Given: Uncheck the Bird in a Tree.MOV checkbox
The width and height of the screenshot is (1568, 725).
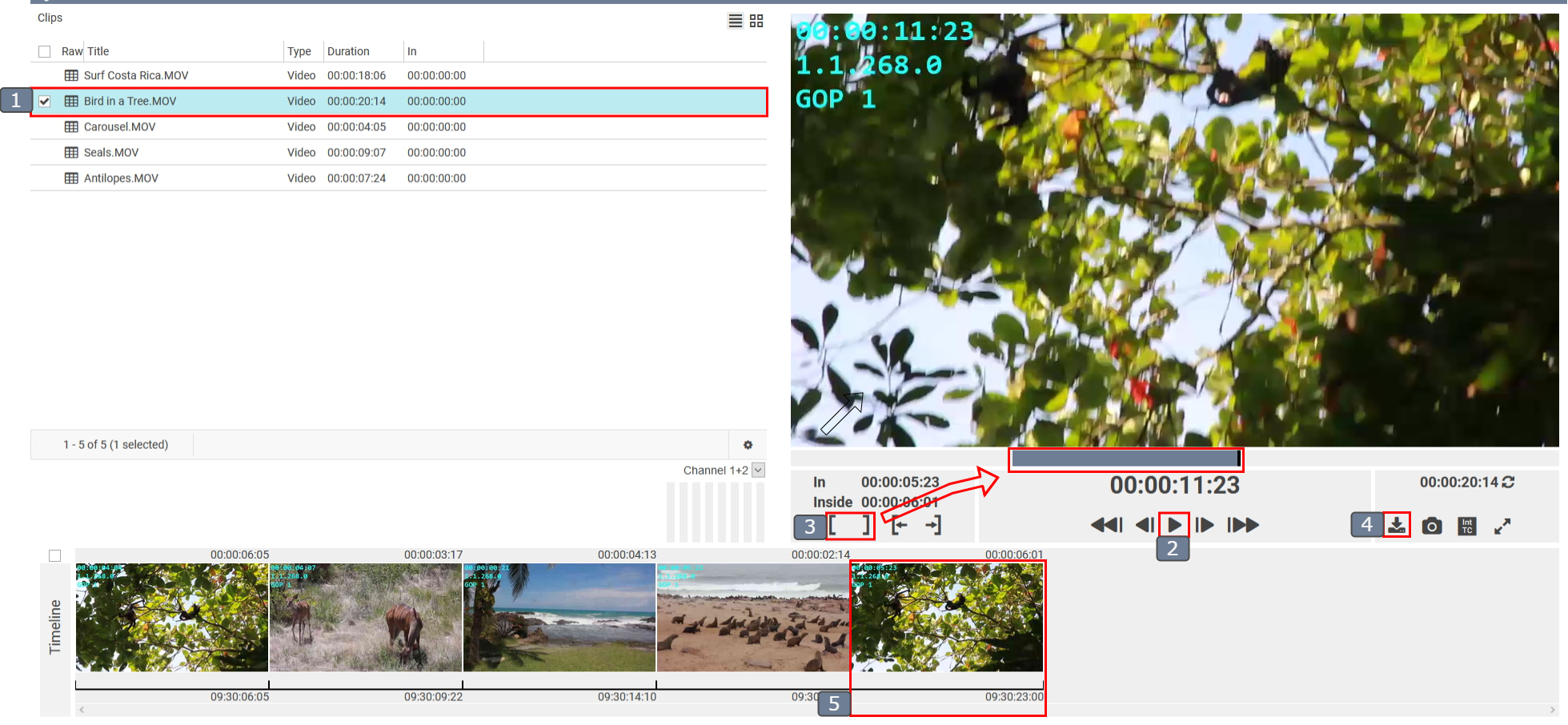Looking at the screenshot, I should (x=45, y=102).
